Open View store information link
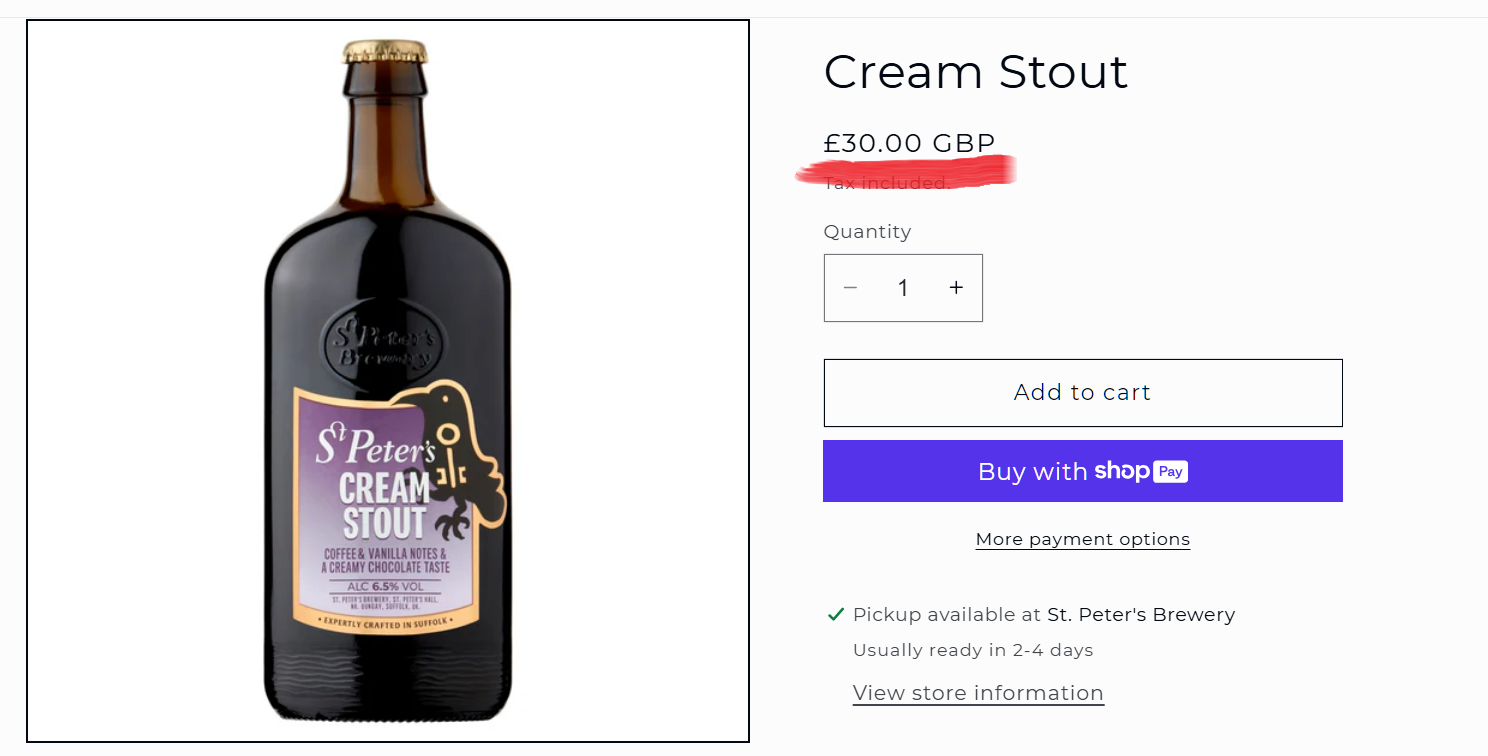1488x756 pixels. click(978, 693)
